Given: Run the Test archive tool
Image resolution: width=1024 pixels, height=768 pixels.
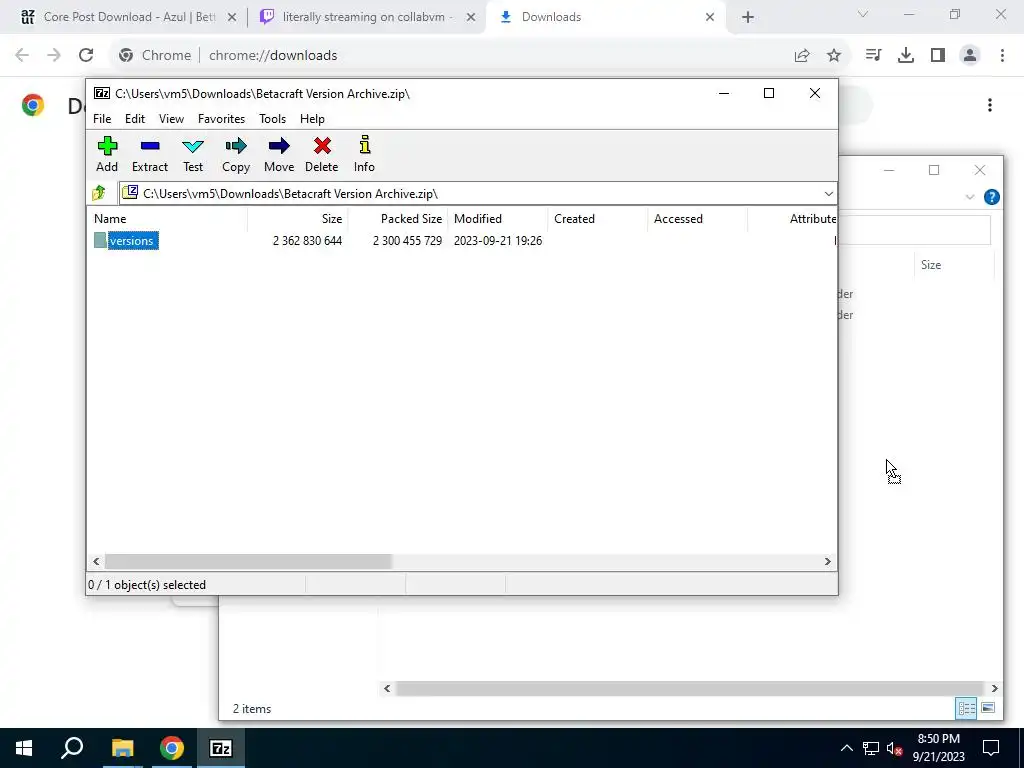Looking at the screenshot, I should 193,154.
